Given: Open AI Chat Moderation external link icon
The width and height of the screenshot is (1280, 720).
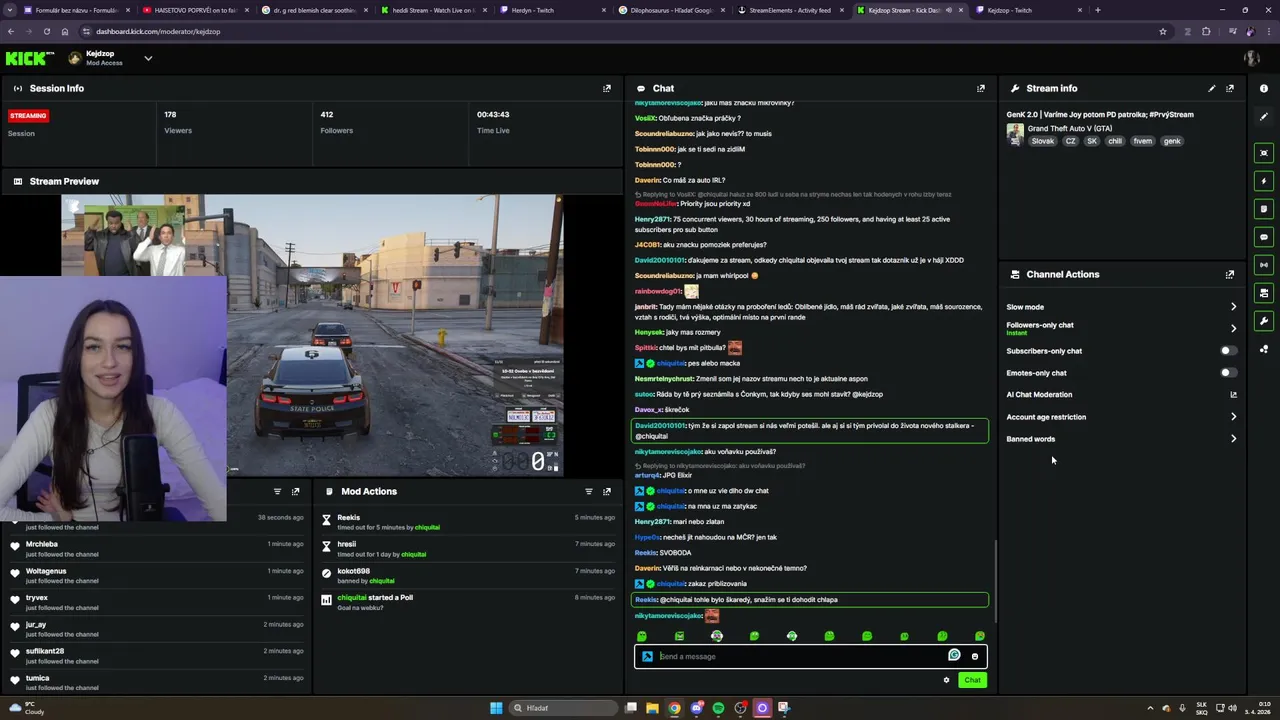Looking at the screenshot, I should pyautogui.click(x=1233, y=395).
